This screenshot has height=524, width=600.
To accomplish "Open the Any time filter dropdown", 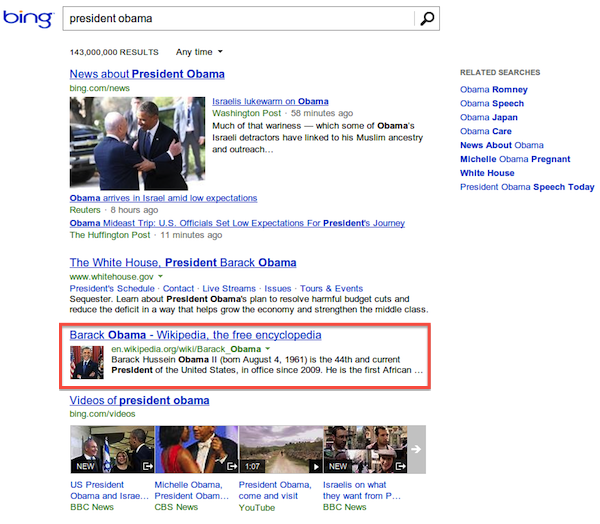I will pos(199,52).
